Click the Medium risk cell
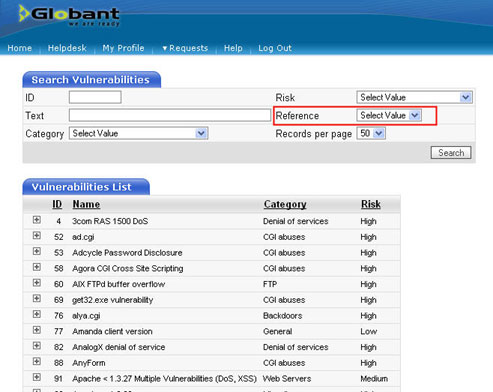The image size is (493, 392). (x=374, y=379)
